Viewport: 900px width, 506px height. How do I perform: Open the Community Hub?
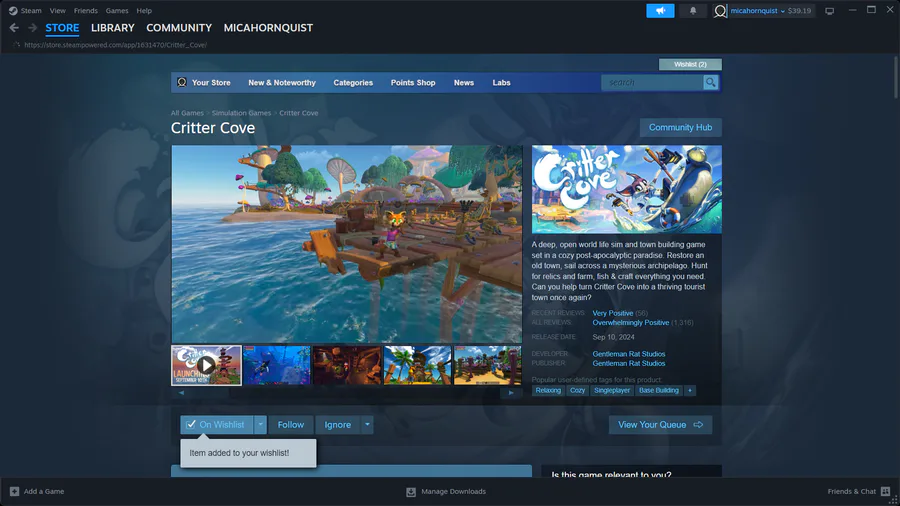[680, 127]
